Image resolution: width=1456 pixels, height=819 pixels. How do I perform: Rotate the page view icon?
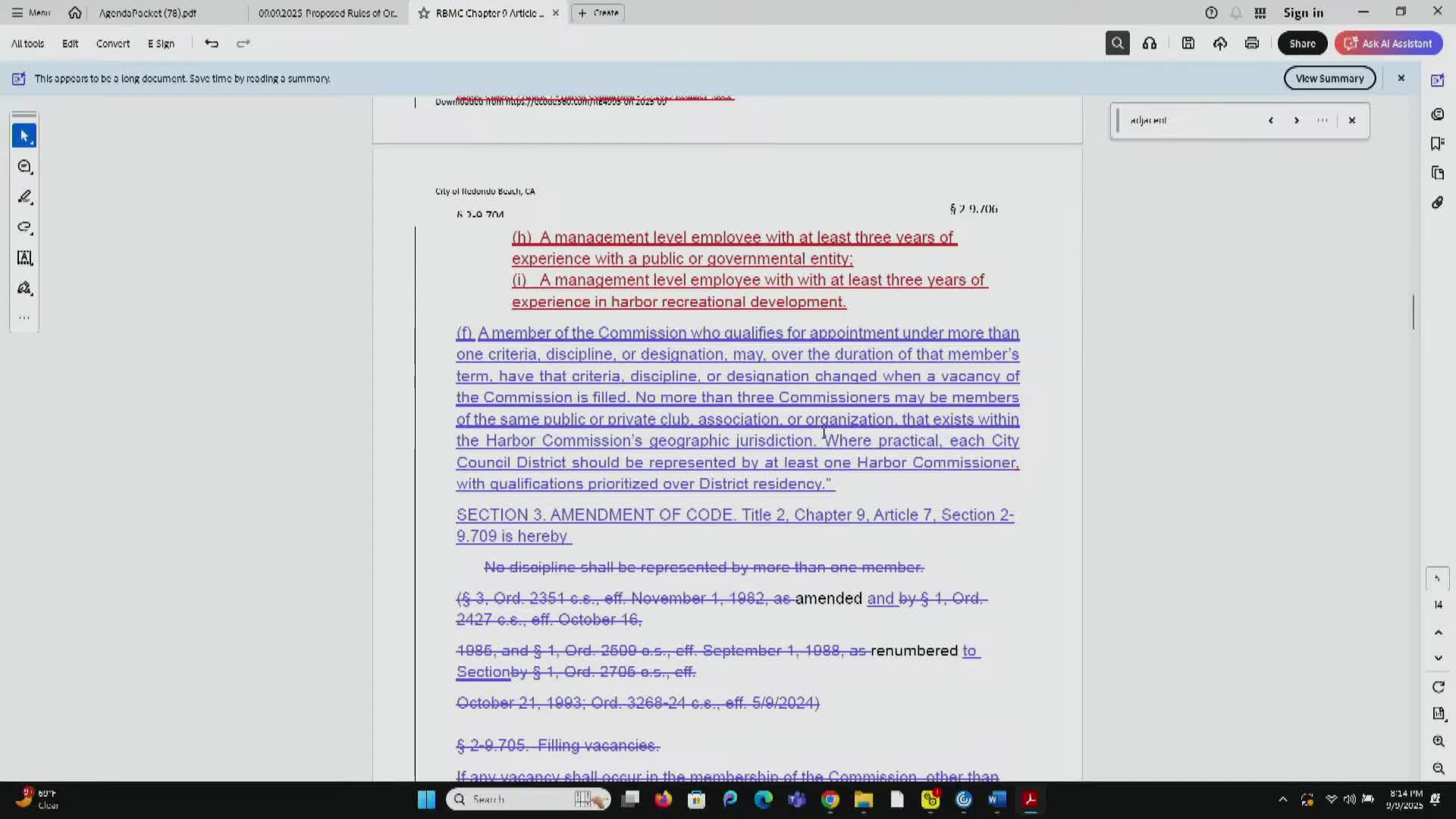(1438, 687)
